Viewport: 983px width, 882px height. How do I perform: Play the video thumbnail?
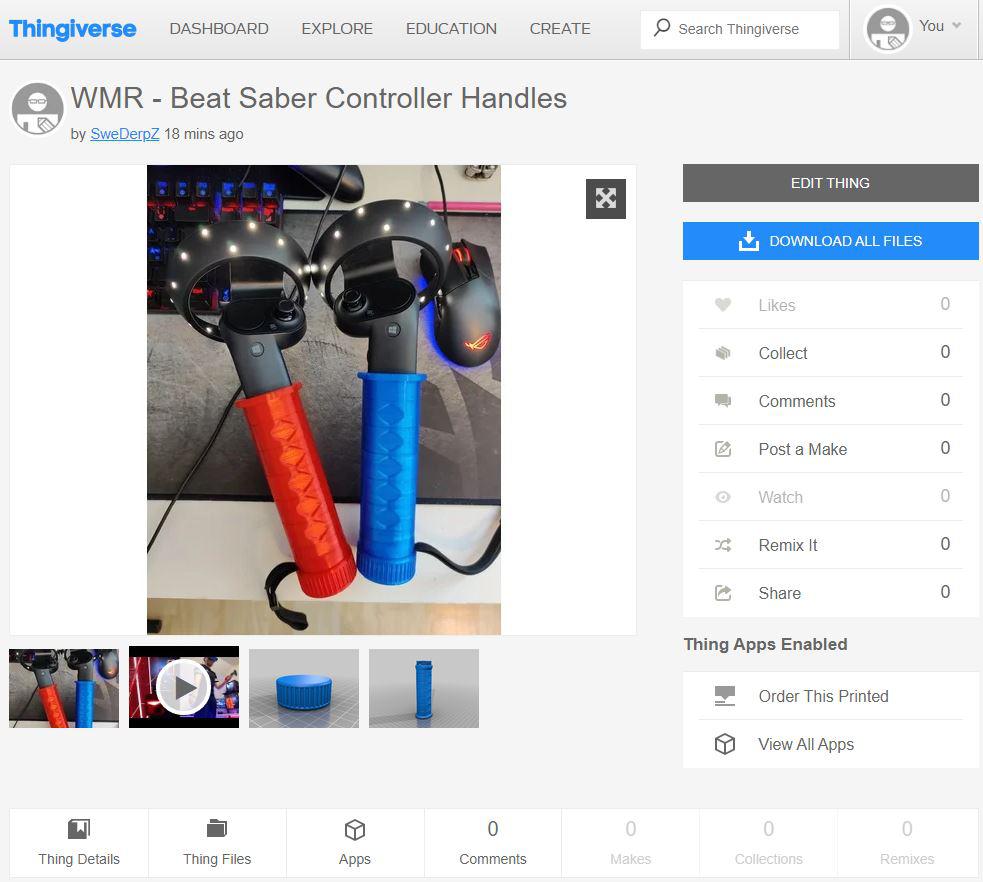[x=183, y=687]
